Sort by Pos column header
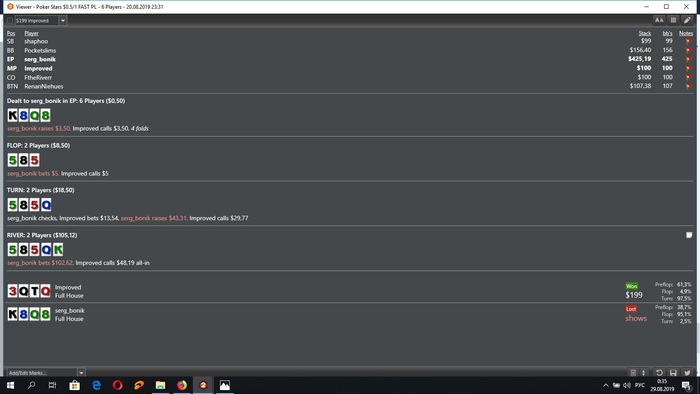 tap(11, 33)
